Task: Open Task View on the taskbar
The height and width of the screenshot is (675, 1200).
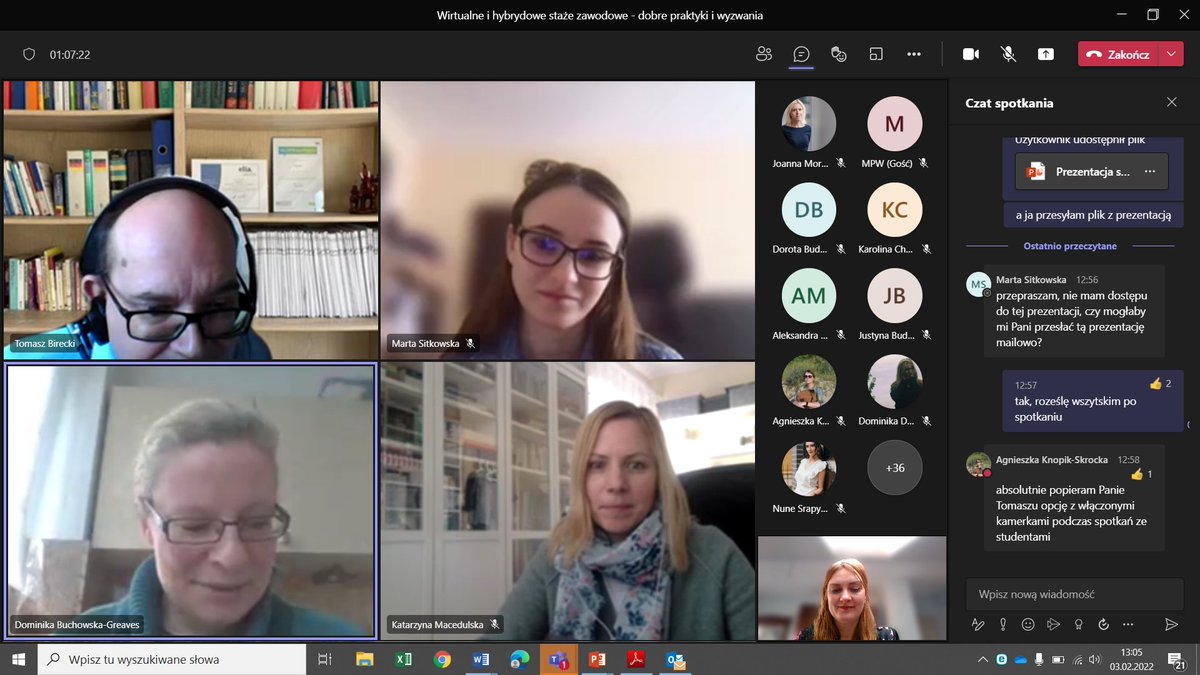Action: [325, 659]
